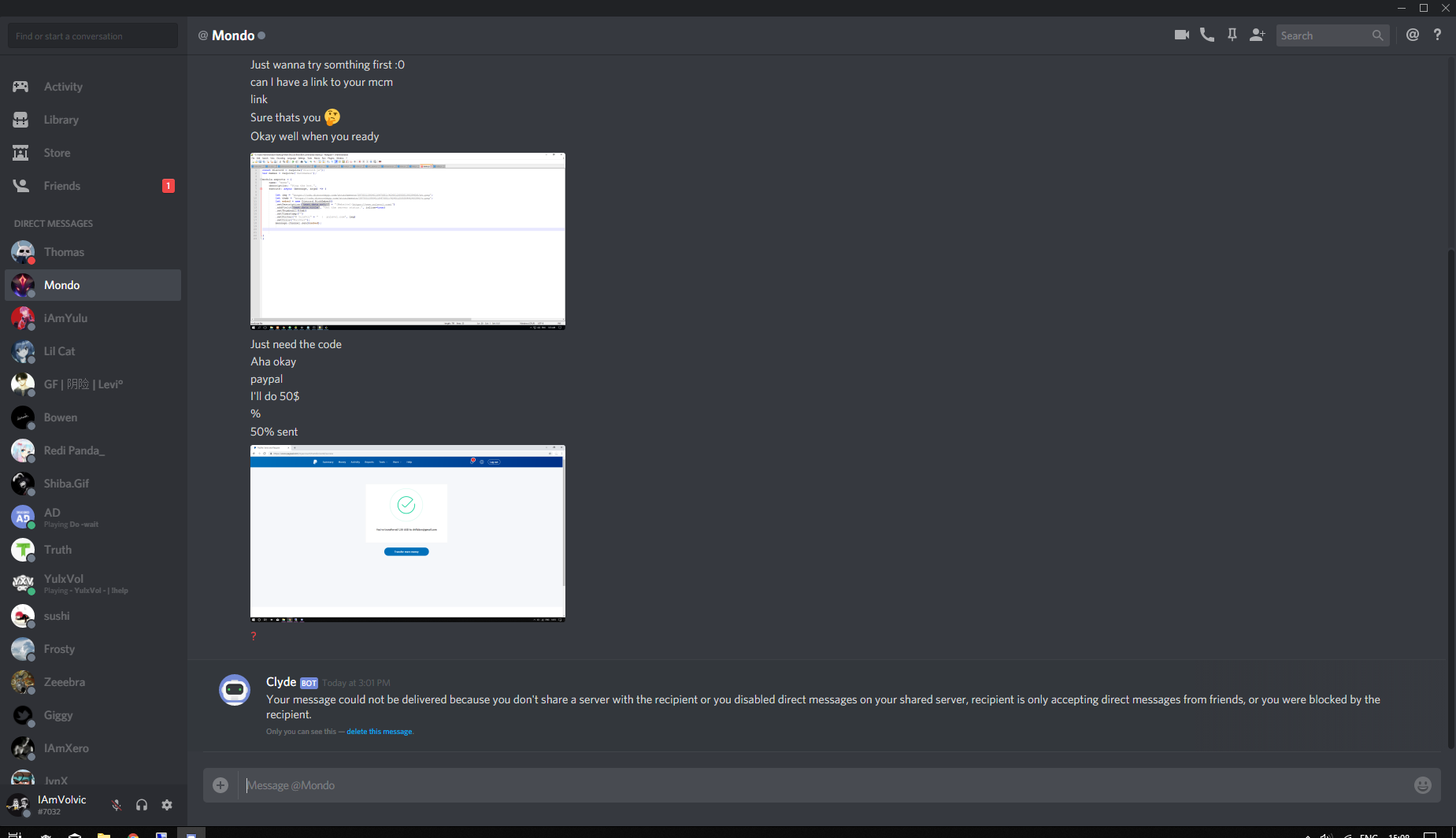
Task: Click the upload file plus button
Action: coord(220,785)
